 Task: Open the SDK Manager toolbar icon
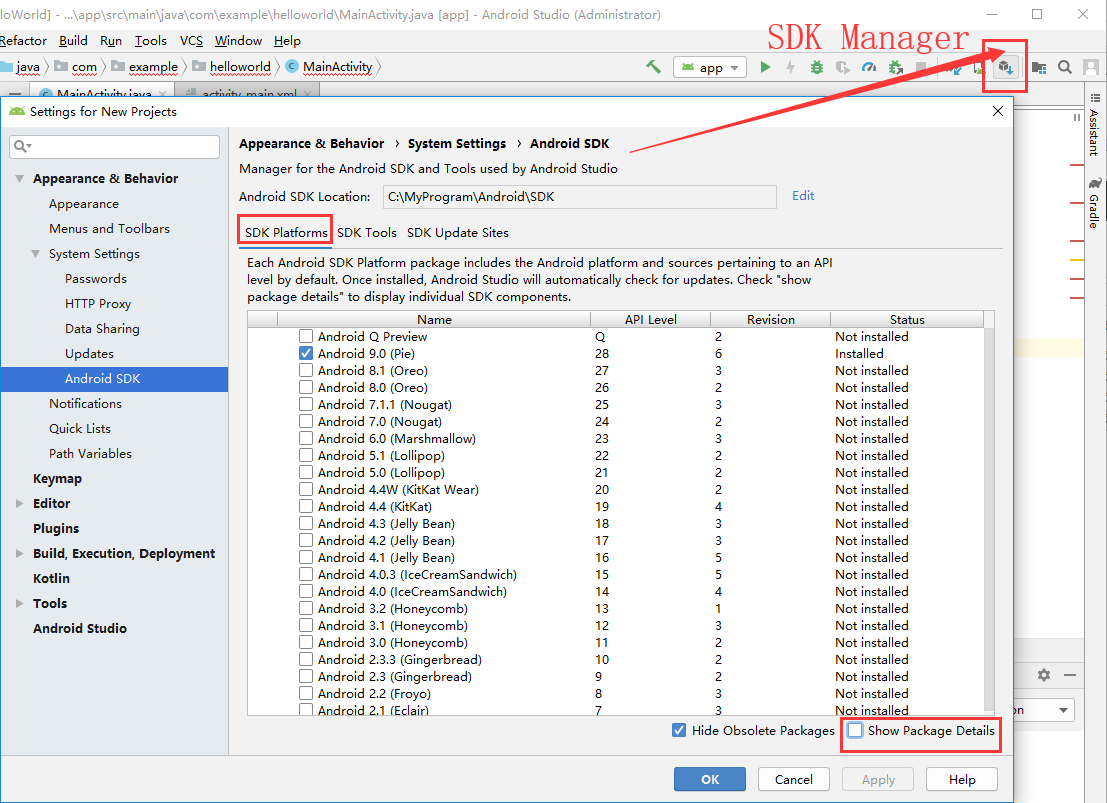tap(1005, 68)
